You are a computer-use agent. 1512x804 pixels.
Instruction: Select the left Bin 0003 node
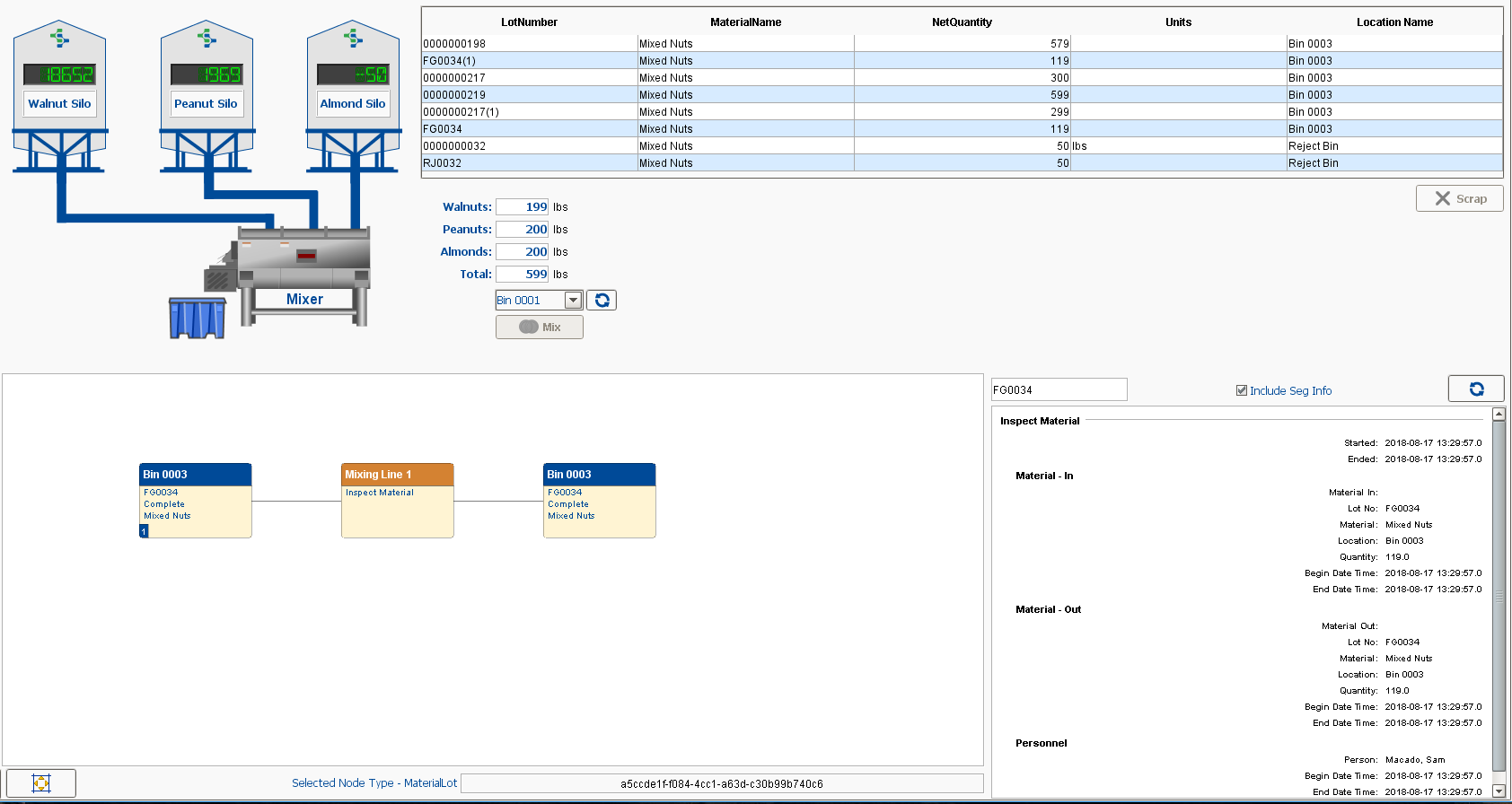click(x=196, y=500)
